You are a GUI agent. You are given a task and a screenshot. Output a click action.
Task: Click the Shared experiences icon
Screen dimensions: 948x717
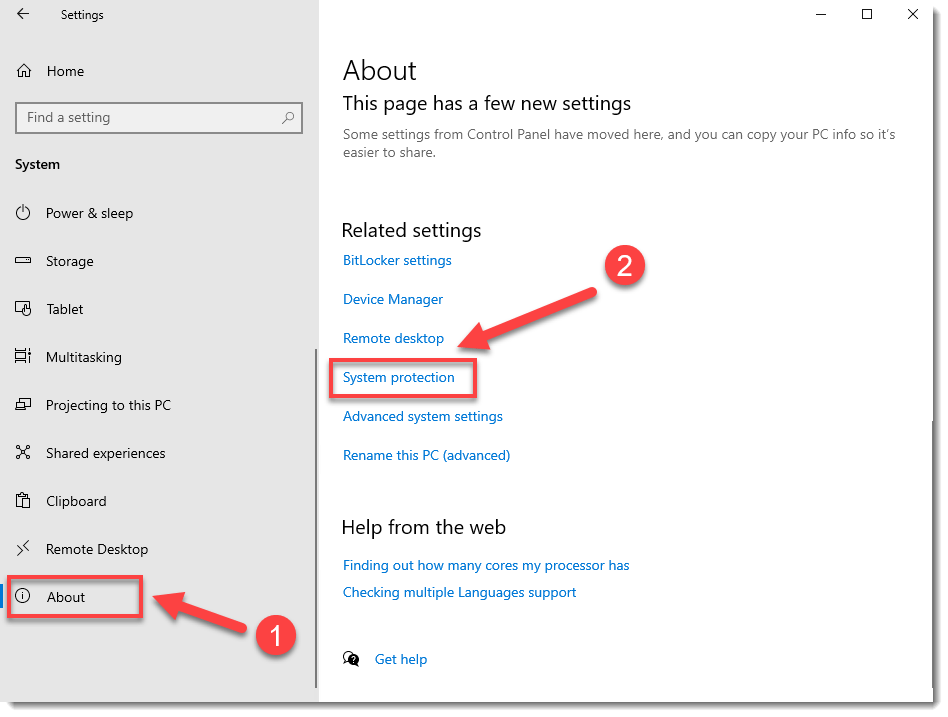pos(23,452)
